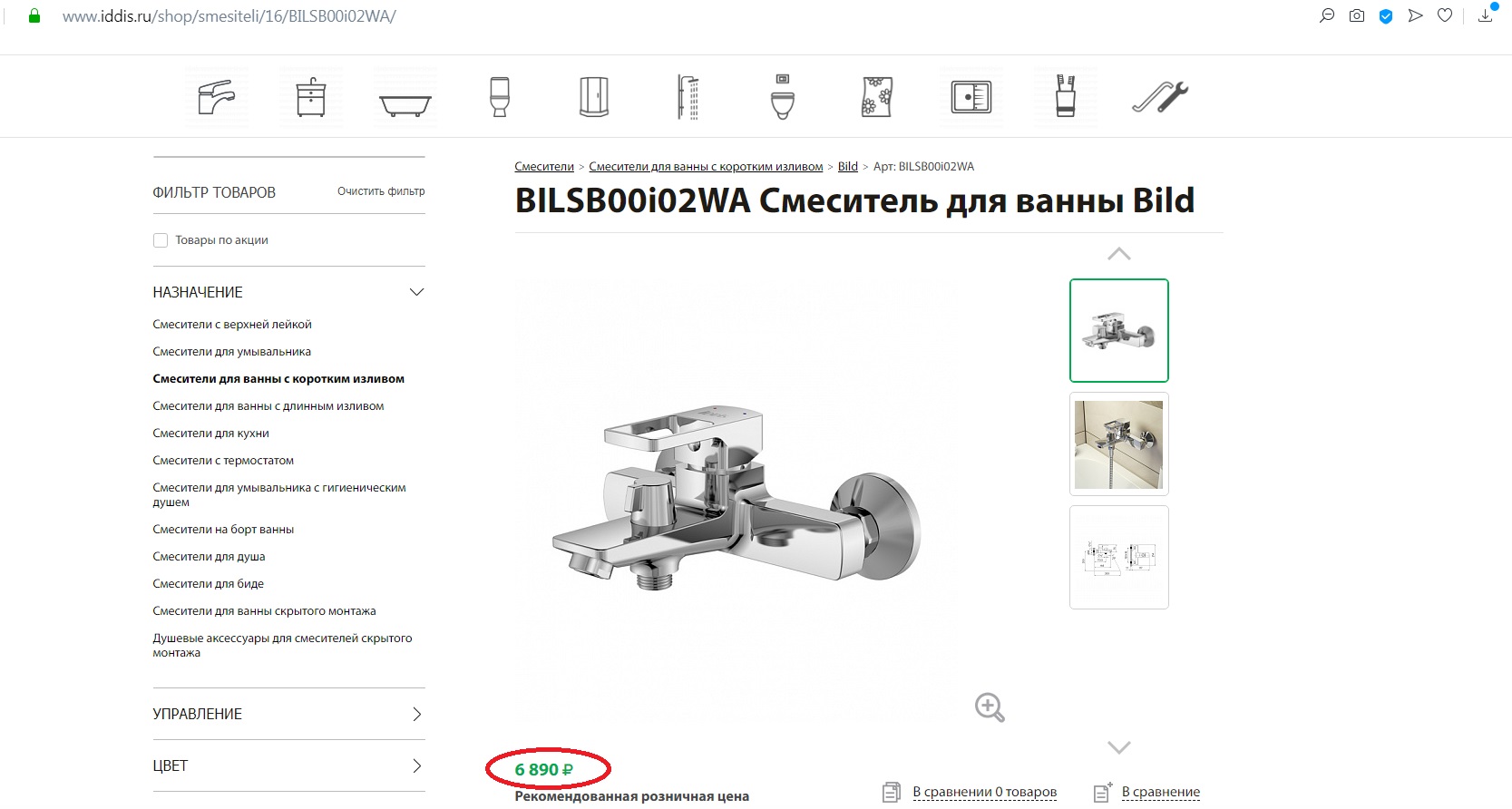The image size is (1512, 809).
Task: Click the browser address bar URL
Action: 229,16
